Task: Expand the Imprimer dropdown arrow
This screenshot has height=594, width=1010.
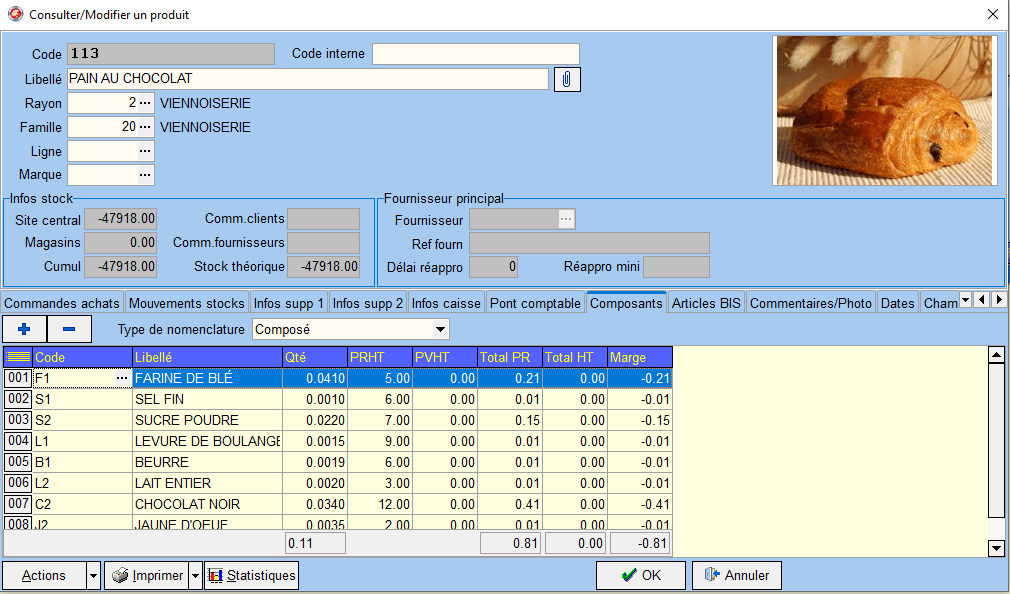Action: coord(195,576)
